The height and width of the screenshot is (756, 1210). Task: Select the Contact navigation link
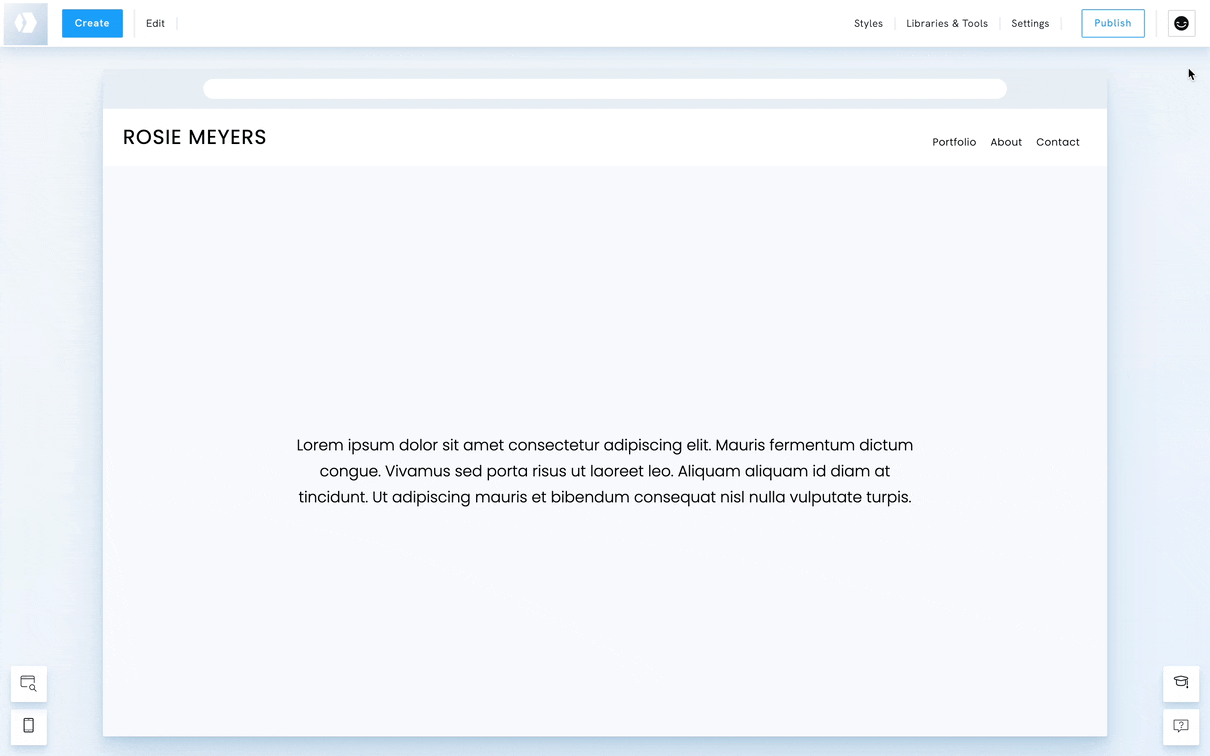pos(1057,142)
